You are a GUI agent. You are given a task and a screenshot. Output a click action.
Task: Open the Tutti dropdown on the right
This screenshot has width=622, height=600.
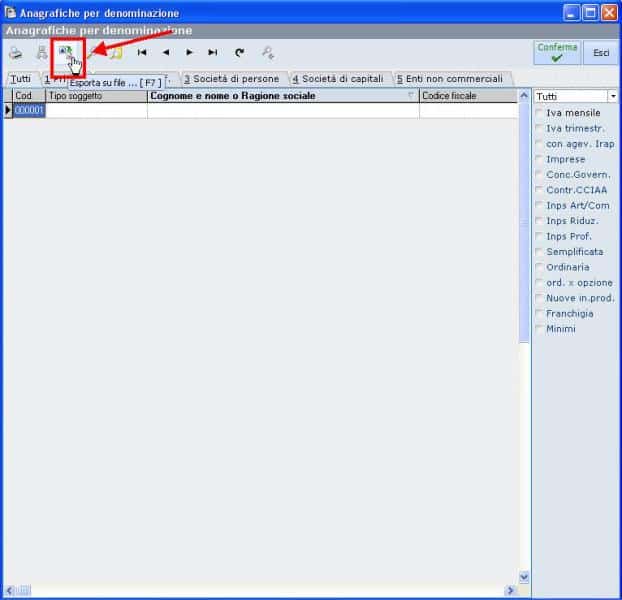[x=612, y=97]
